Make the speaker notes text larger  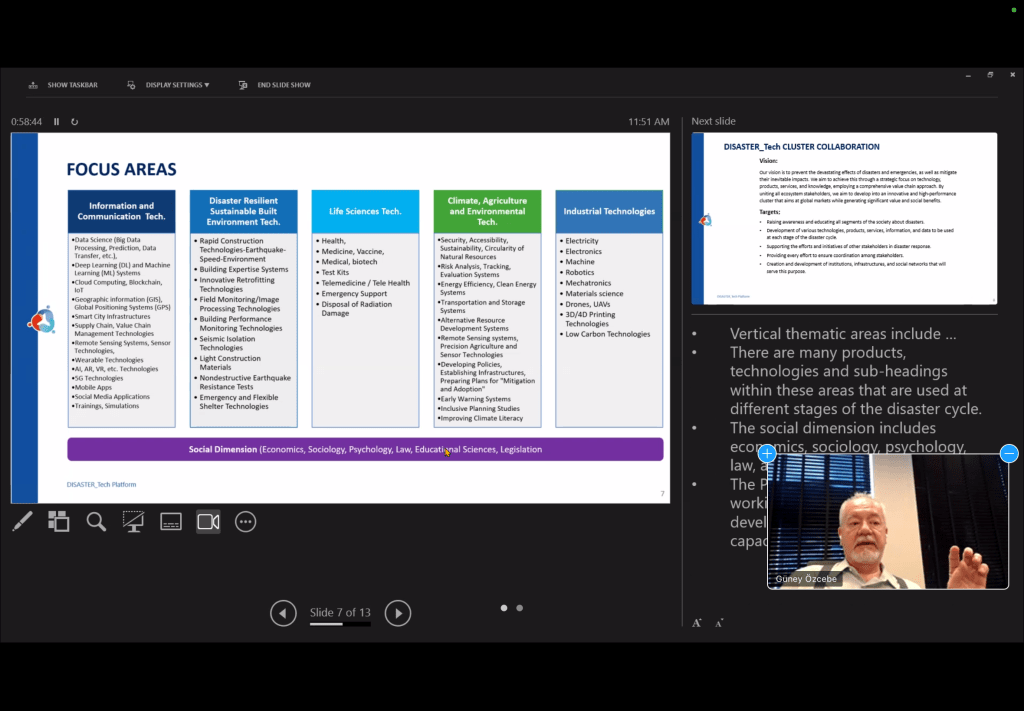pos(696,622)
